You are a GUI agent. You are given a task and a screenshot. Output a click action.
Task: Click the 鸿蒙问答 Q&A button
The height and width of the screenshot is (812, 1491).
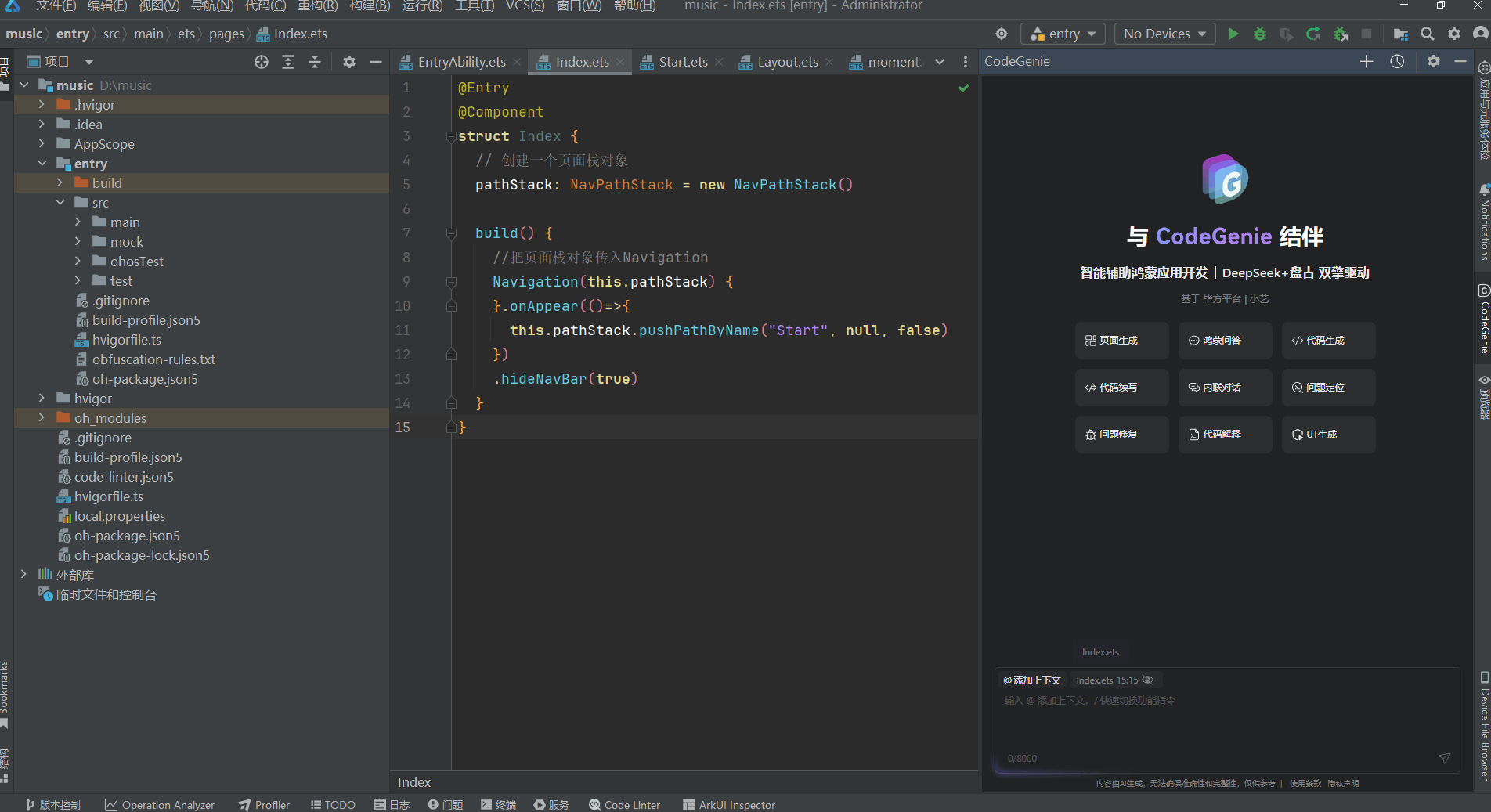pos(1225,341)
